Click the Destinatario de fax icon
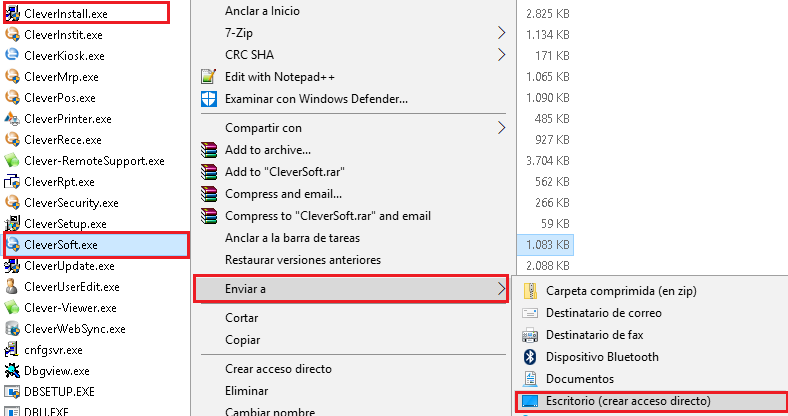This screenshot has height=416, width=788. 530,335
